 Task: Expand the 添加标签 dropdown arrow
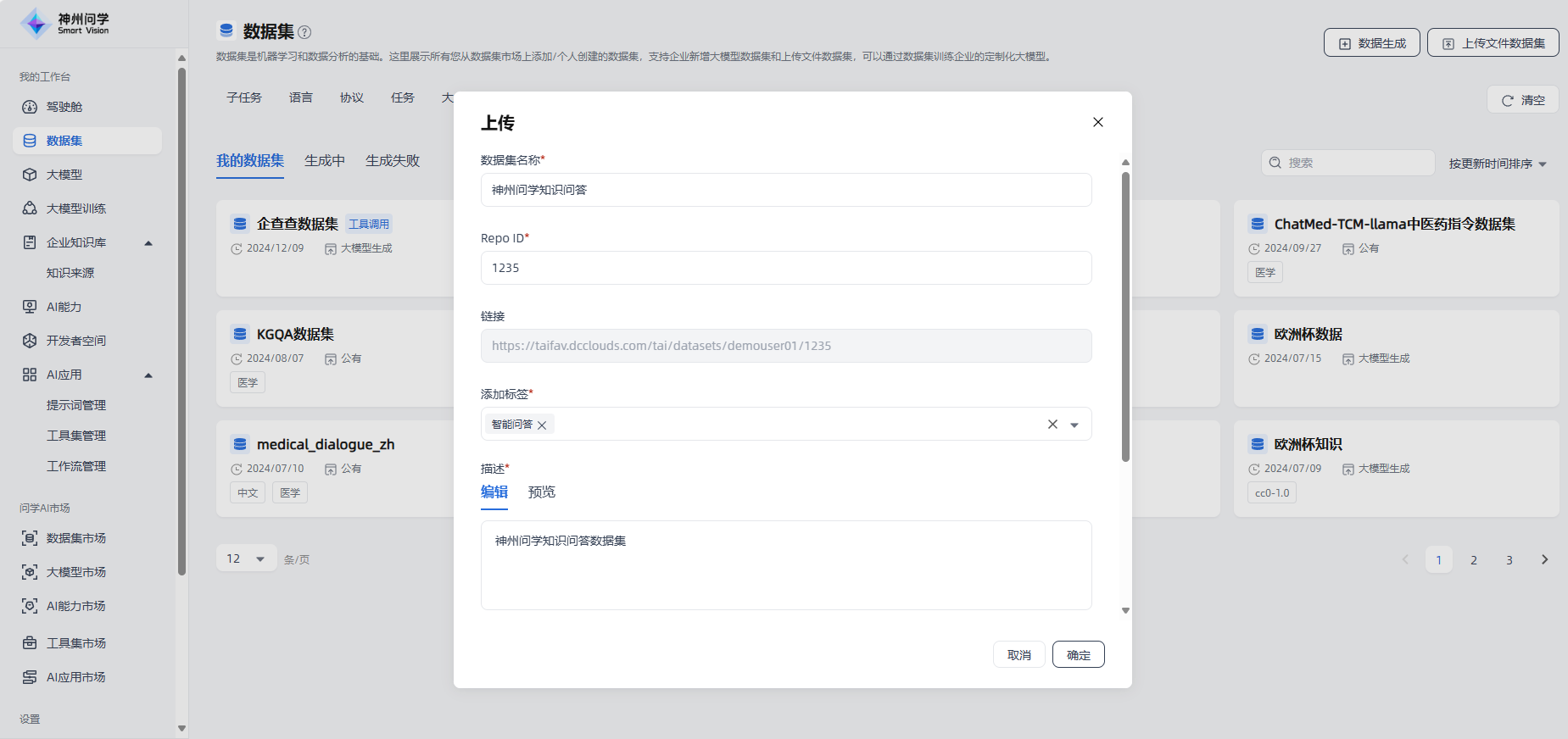1074,425
